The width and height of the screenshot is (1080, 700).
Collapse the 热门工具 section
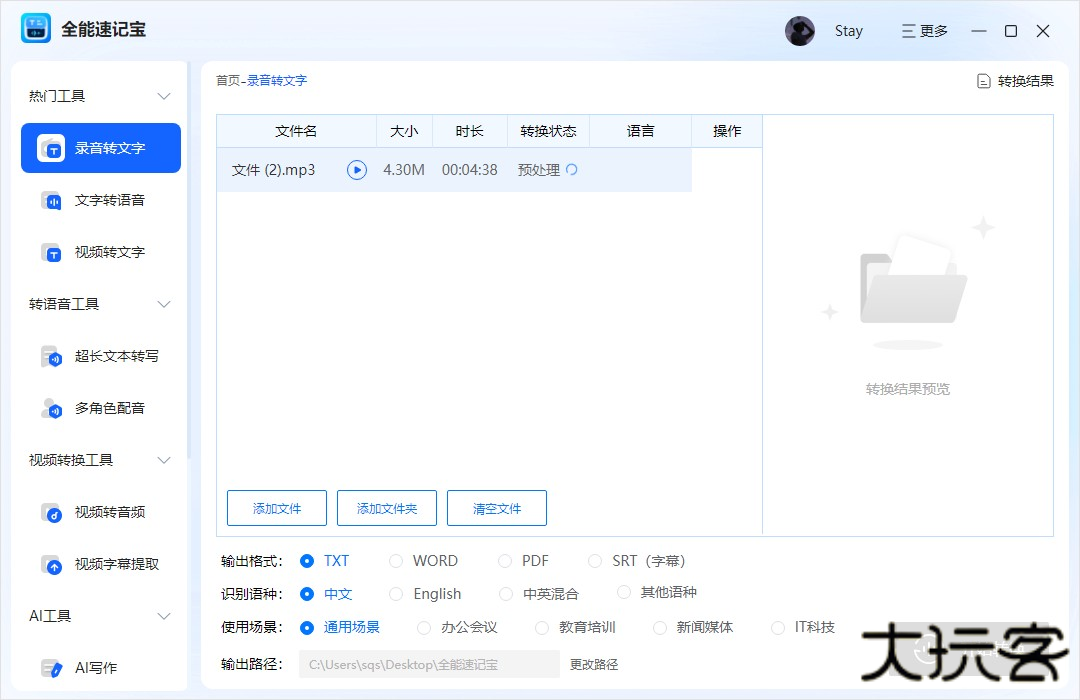[165, 95]
